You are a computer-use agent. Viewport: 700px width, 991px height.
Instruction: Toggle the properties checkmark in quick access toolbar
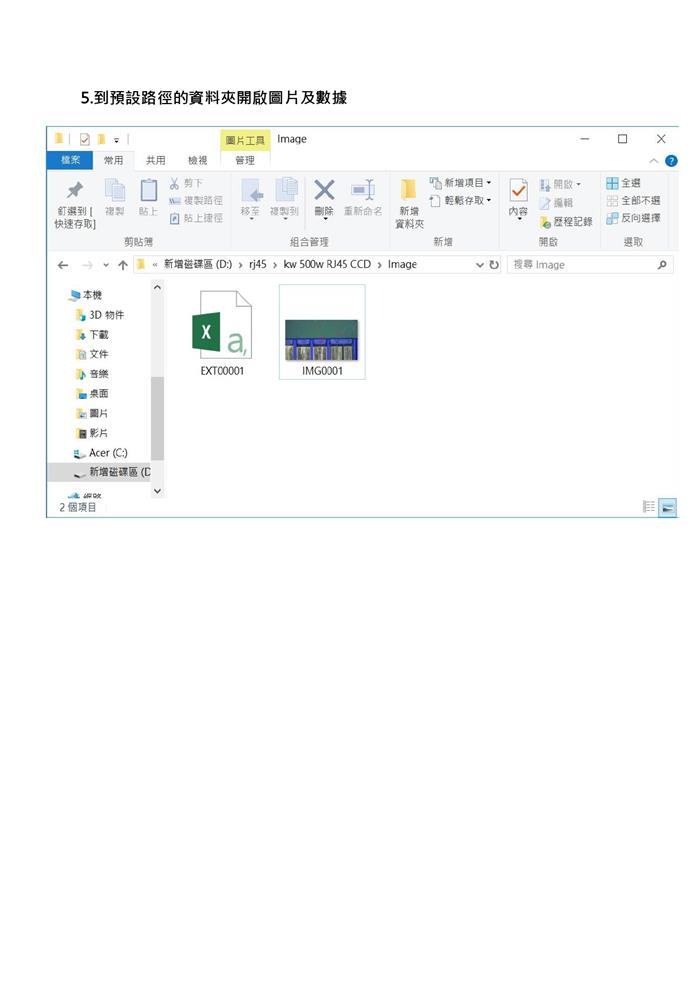click(x=85, y=139)
